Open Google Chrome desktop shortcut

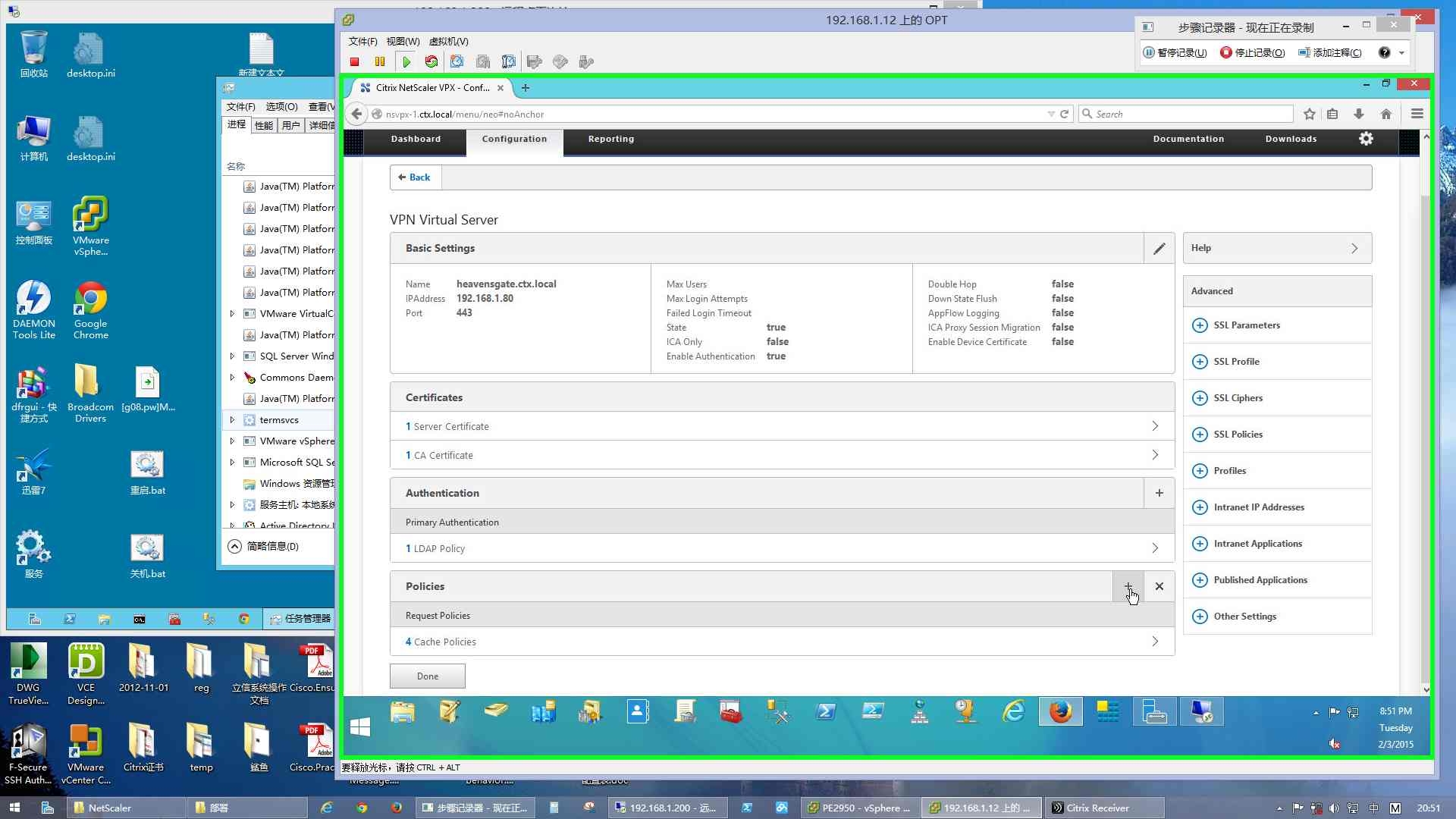90,311
